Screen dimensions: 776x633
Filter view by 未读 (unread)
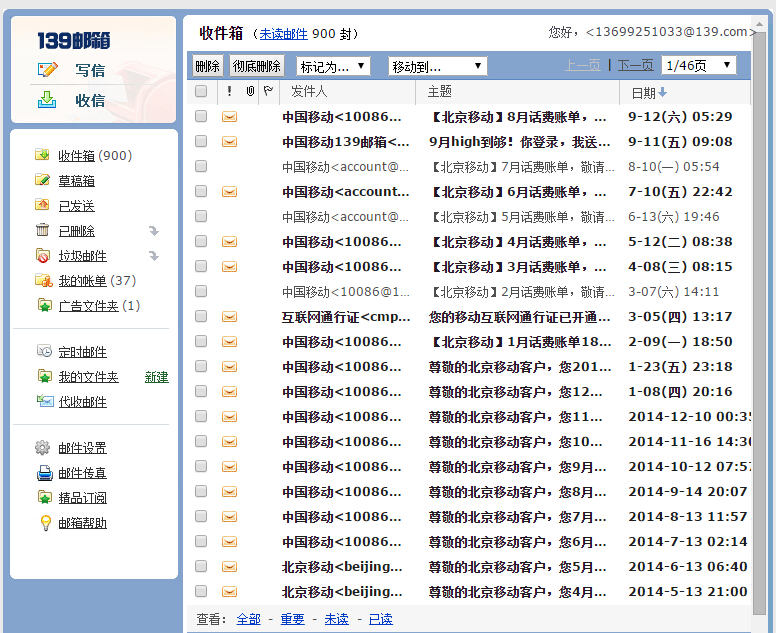(x=337, y=619)
